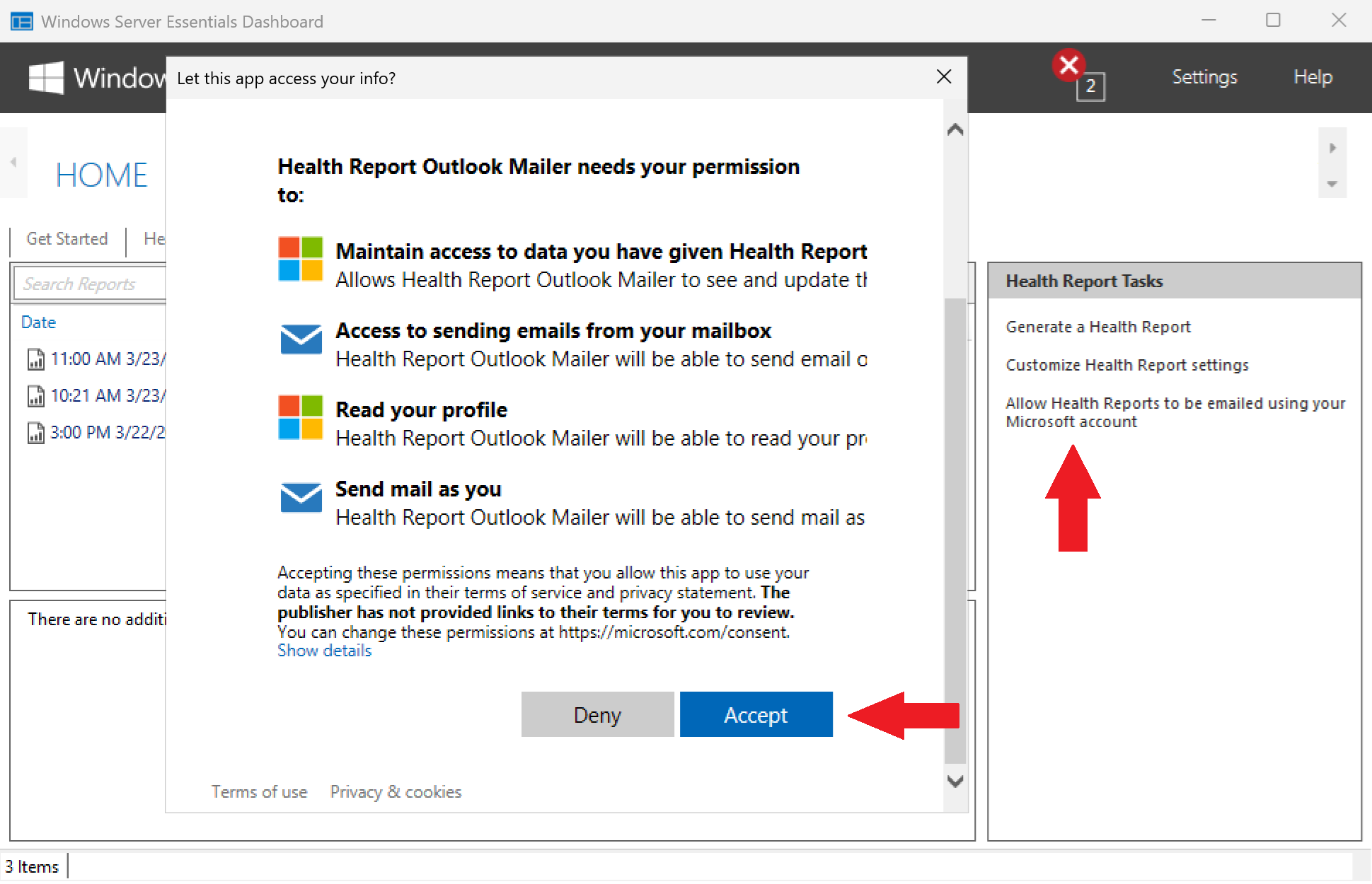Open the 11:00 AM report file icon
1372x884 pixels.
click(35, 359)
